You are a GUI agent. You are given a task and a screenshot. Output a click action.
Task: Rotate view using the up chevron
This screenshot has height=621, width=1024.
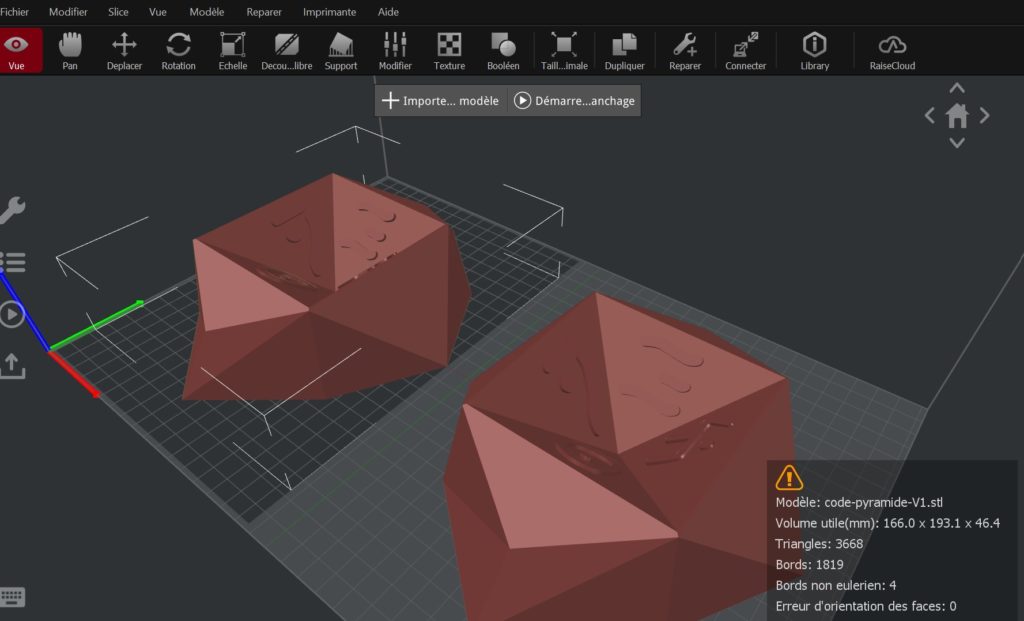click(x=957, y=89)
